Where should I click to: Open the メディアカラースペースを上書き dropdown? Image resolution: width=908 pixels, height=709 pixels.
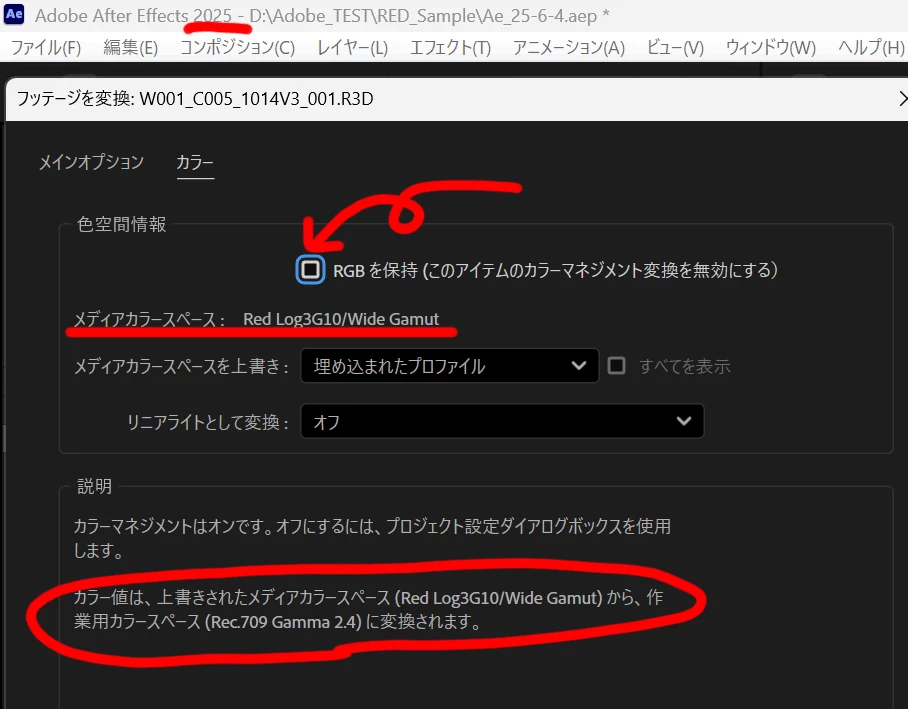(x=449, y=366)
